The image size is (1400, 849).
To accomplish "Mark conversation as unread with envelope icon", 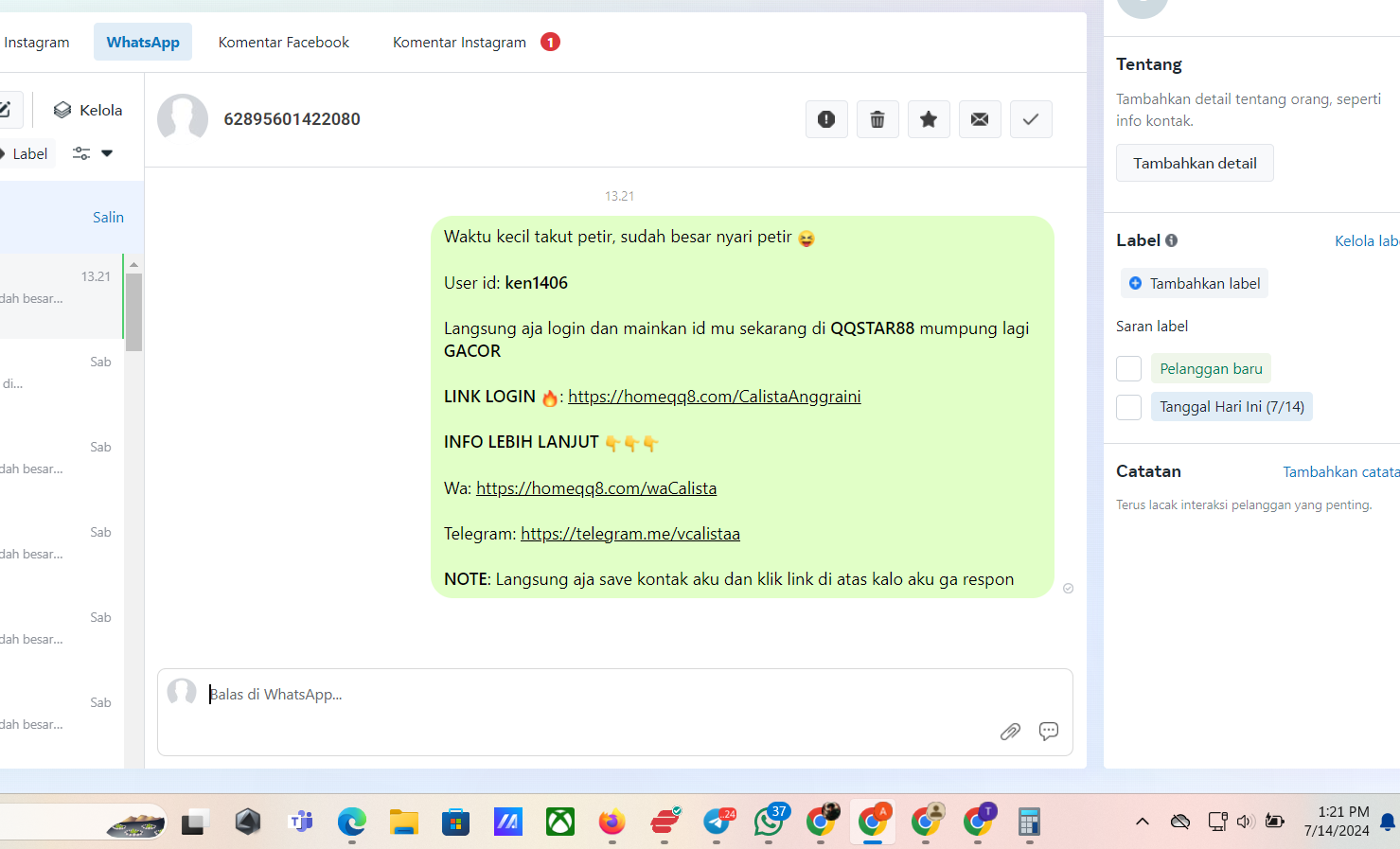I will tap(980, 119).
